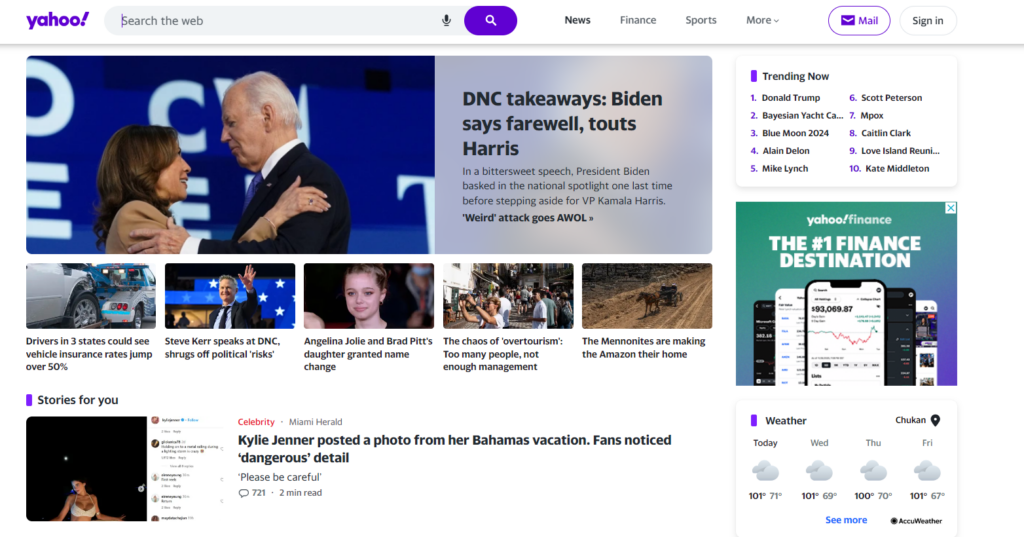This screenshot has width=1024, height=537.
Task: Select trending topic Mpox
Action: point(872,116)
